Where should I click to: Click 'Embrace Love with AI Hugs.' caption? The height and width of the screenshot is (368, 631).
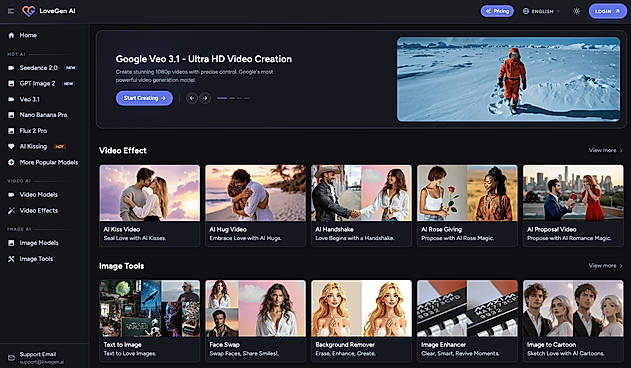(245, 238)
